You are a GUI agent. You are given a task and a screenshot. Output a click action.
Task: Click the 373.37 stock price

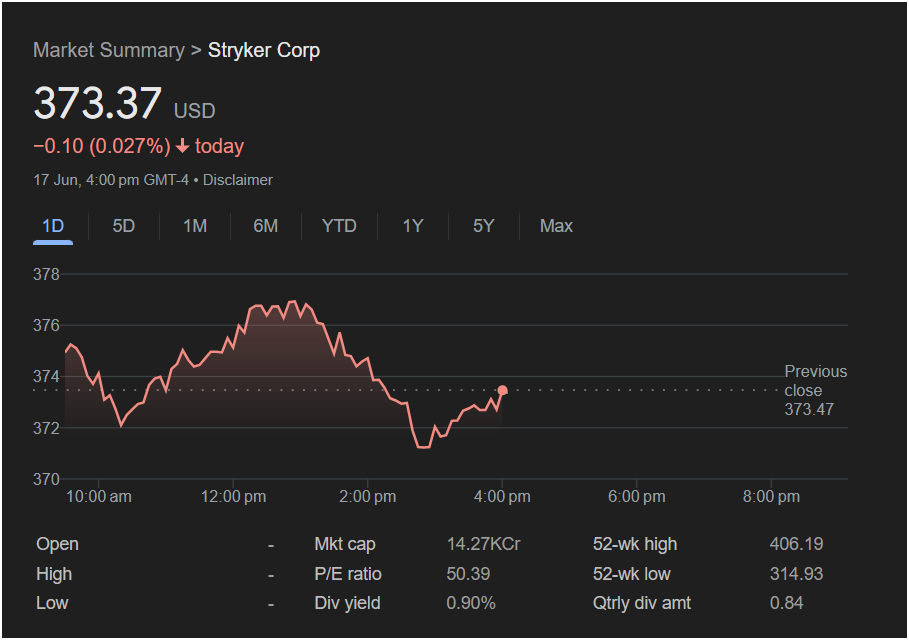pos(97,103)
